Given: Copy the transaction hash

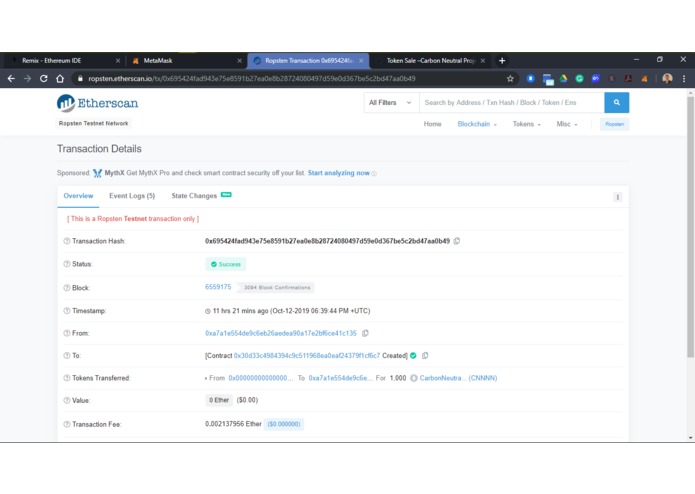Looking at the screenshot, I should pyautogui.click(x=457, y=241).
